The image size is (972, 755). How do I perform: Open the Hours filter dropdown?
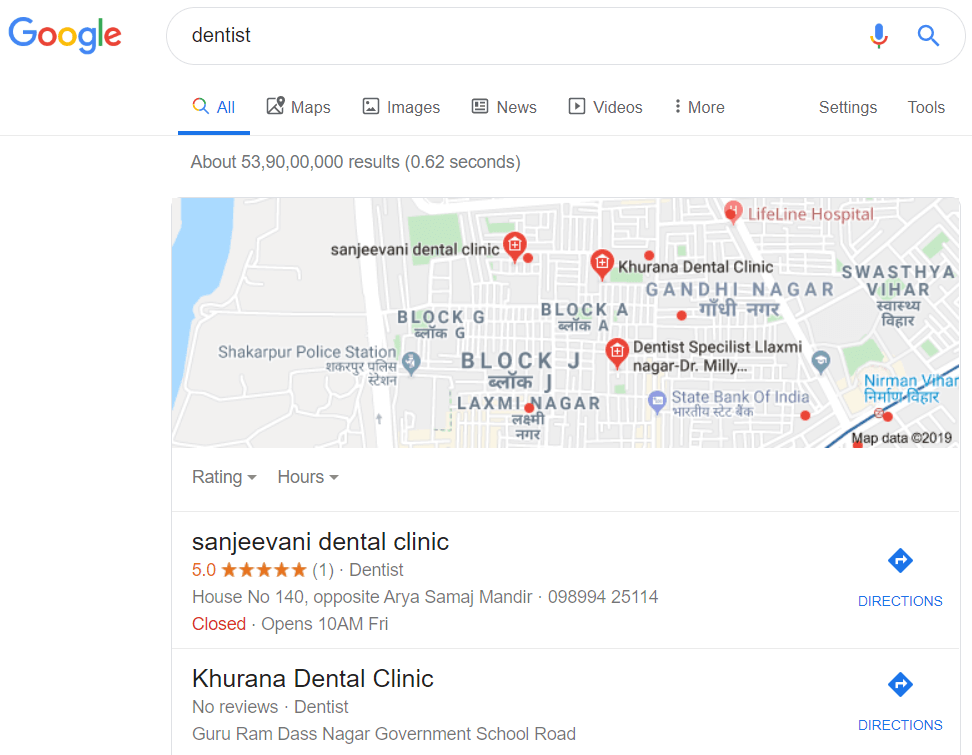click(307, 477)
